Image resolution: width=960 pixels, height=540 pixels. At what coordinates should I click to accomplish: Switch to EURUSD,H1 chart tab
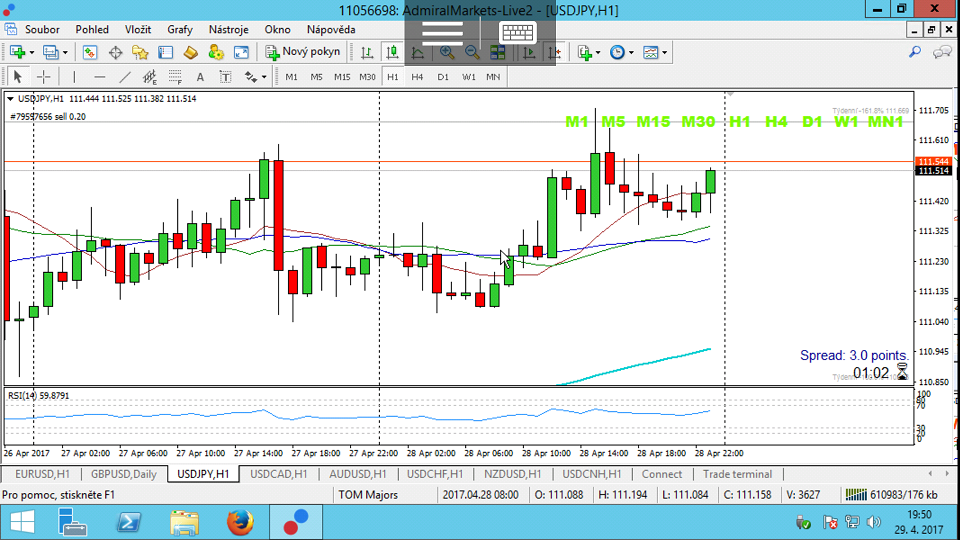[42, 474]
